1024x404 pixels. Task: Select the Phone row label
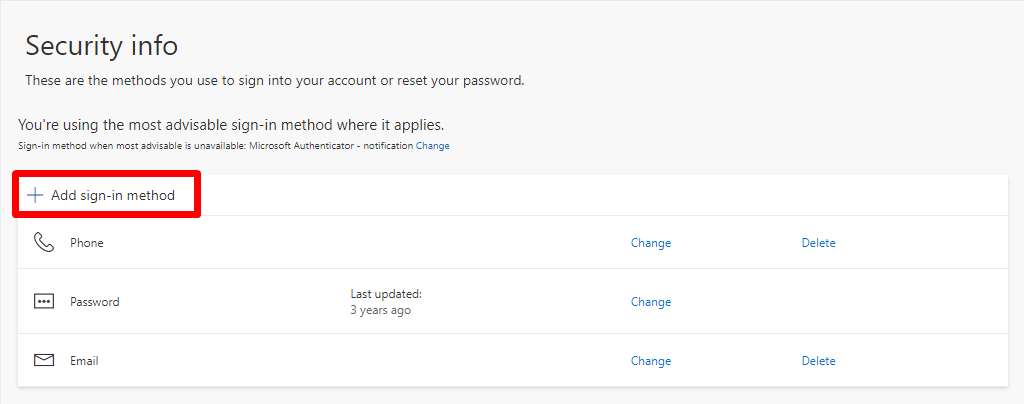coord(87,243)
